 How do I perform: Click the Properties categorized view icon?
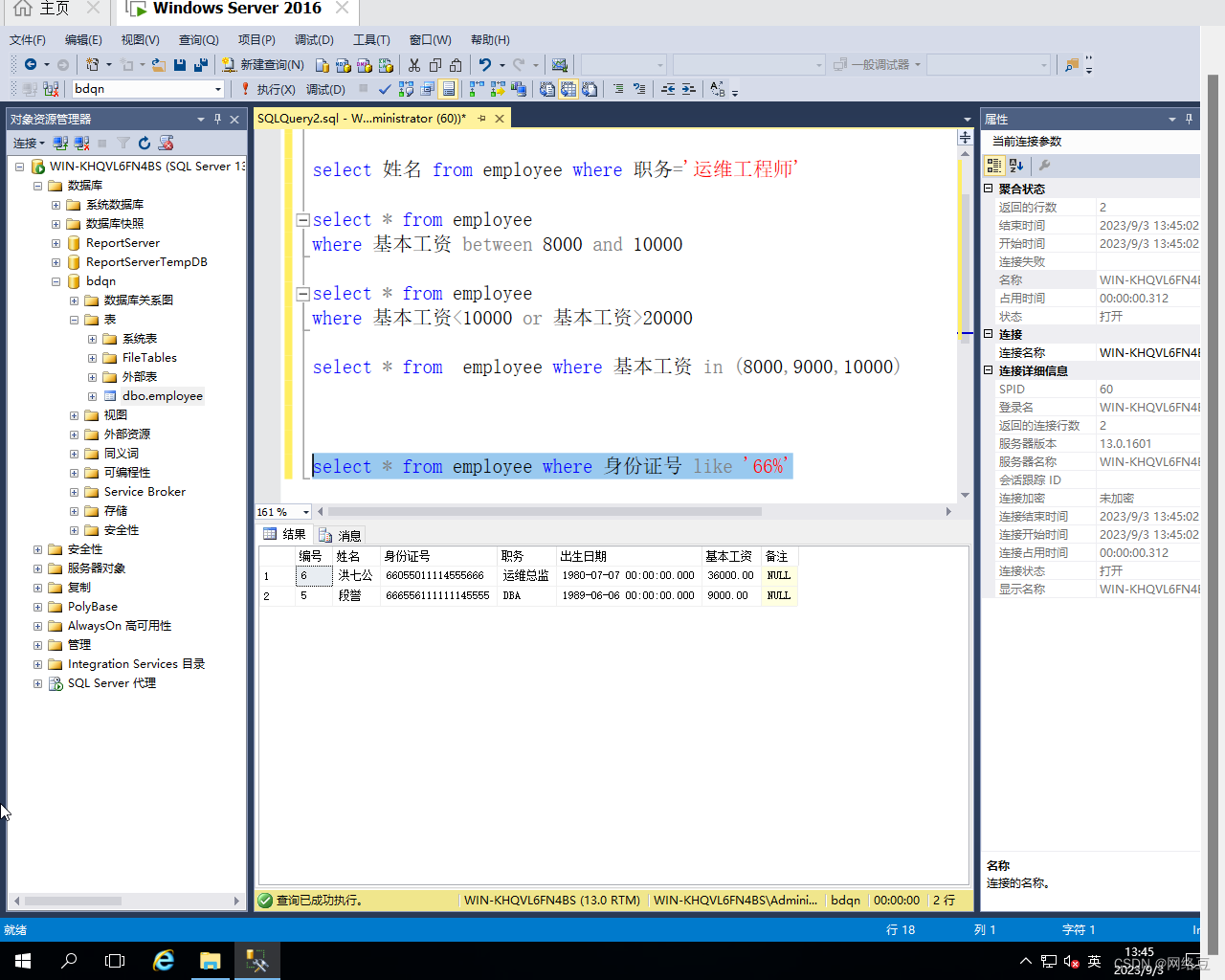tap(994, 166)
